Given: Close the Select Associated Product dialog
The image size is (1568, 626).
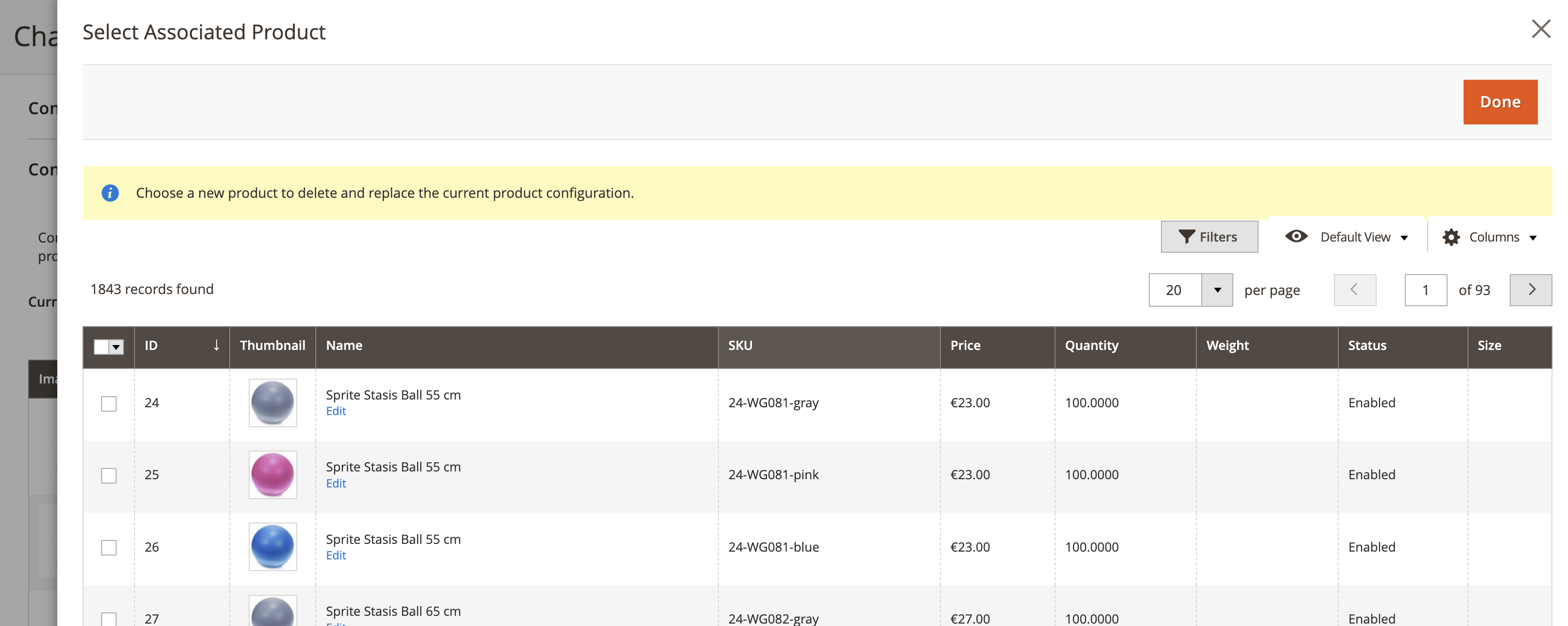Looking at the screenshot, I should coord(1541,29).
